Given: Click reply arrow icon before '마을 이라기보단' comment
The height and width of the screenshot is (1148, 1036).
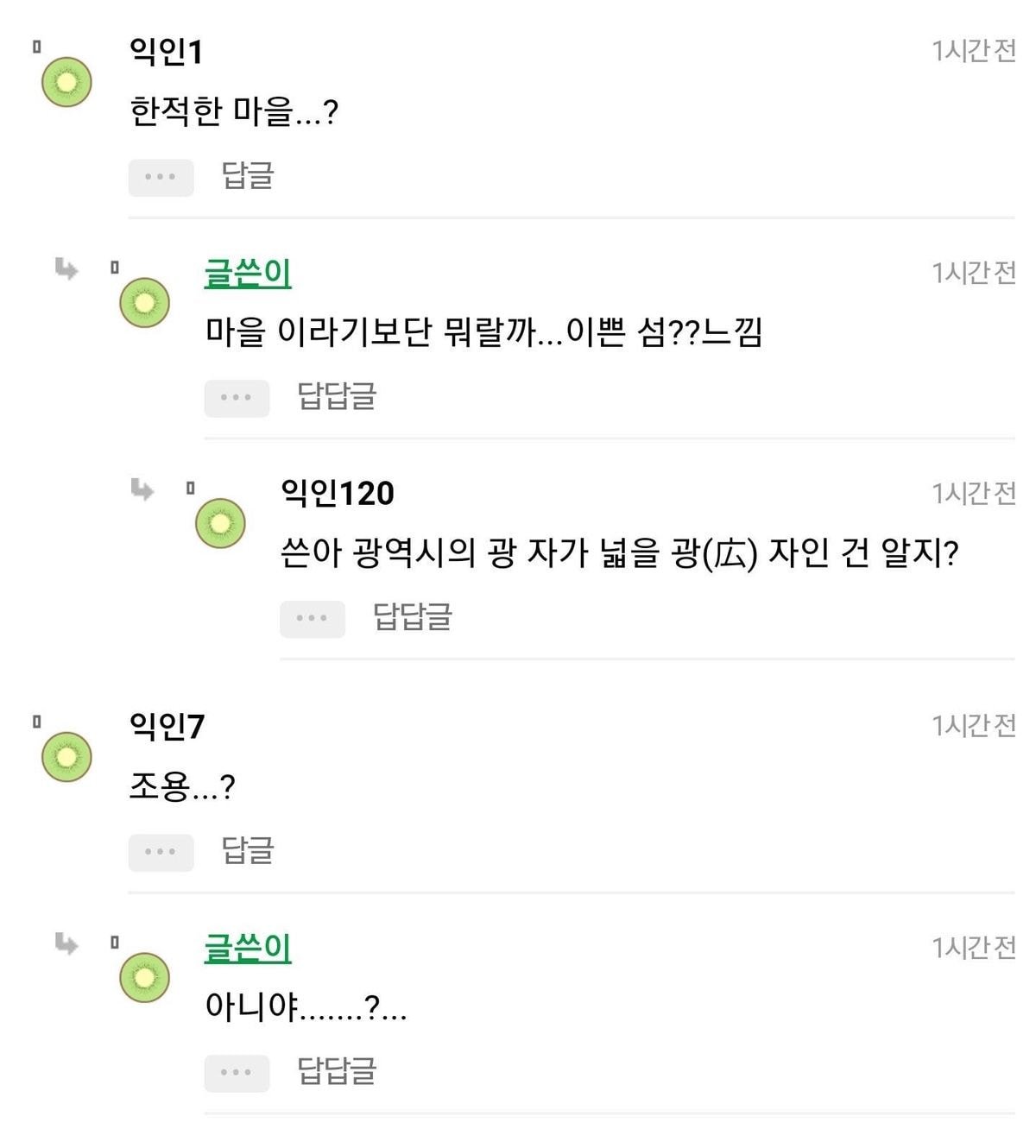Looking at the screenshot, I should click(x=66, y=268).
